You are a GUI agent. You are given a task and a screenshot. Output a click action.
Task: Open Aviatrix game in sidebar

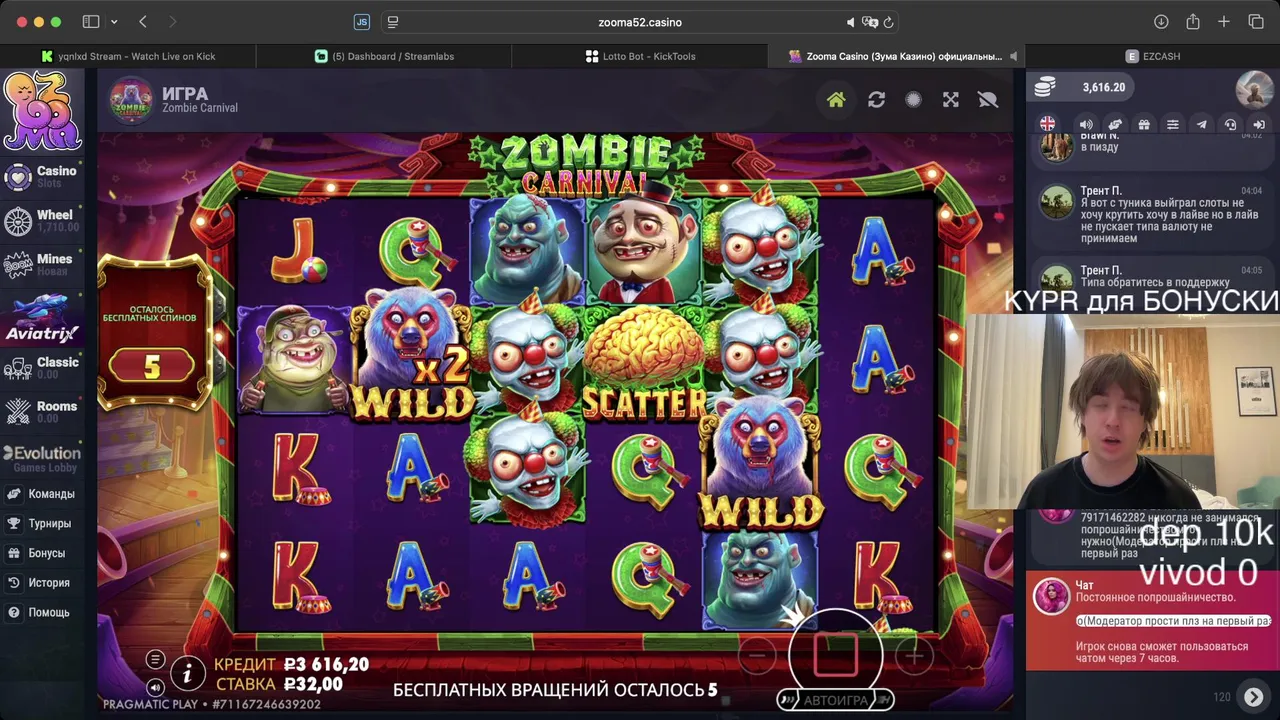click(42, 318)
